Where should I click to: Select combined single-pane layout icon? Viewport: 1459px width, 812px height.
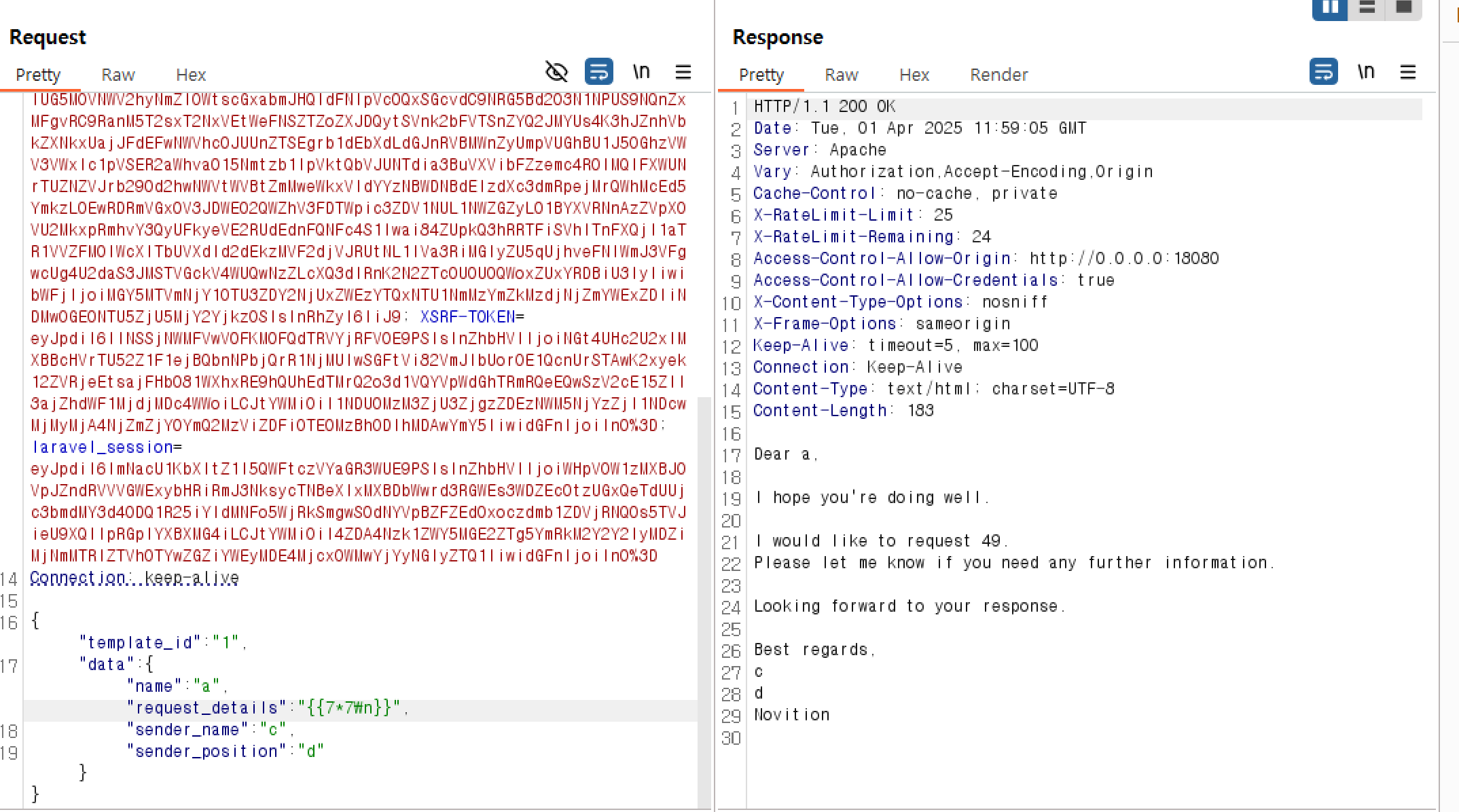(x=1404, y=8)
